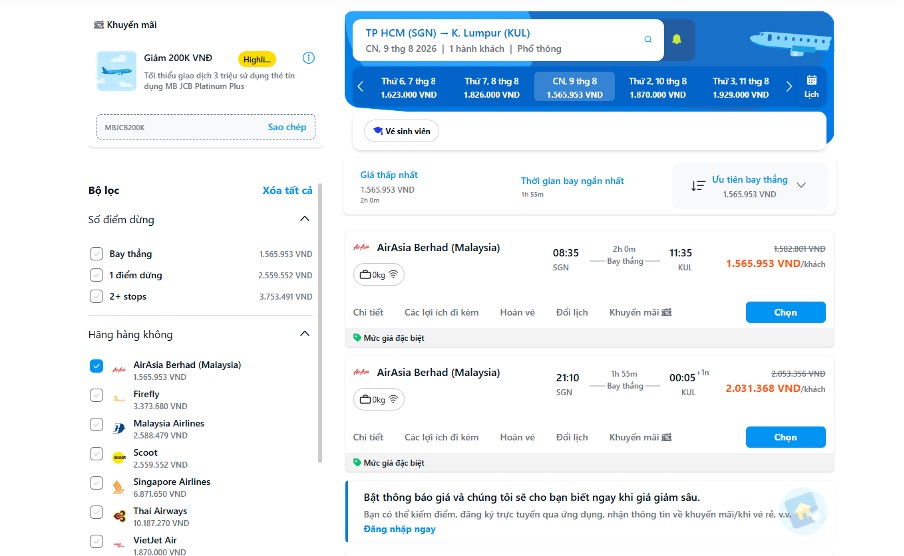
Task: Uncheck AirAsia Berhad (Malaysia) airline filter
Action: click(x=96, y=366)
